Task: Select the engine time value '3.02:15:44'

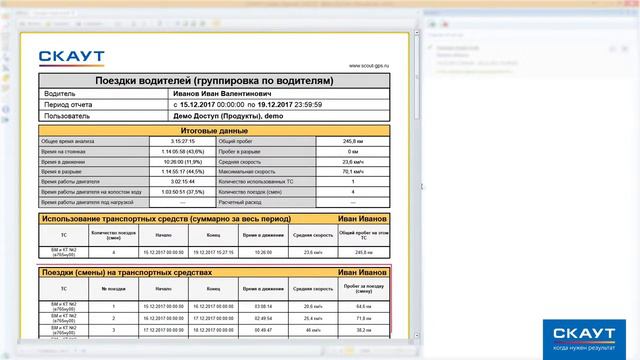Action: 182,182
